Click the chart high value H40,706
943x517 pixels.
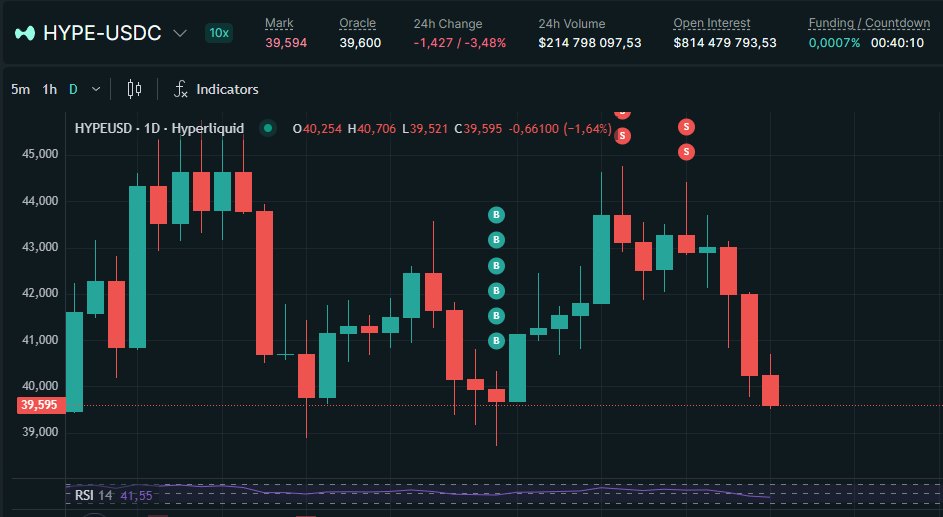(x=372, y=129)
